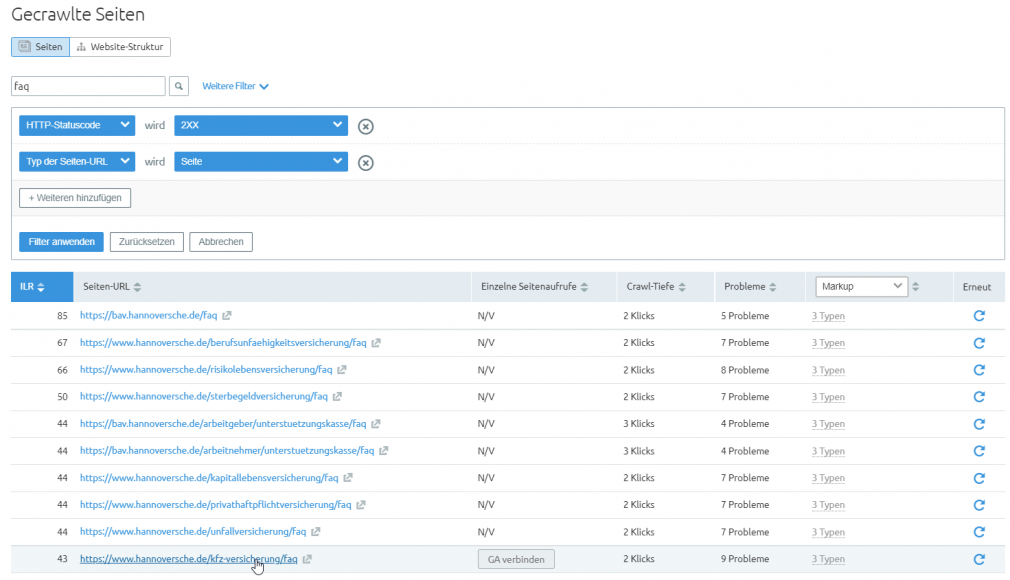The height and width of the screenshot is (580, 1010).
Task: Click the Zurücksetzen button
Action: (x=147, y=242)
